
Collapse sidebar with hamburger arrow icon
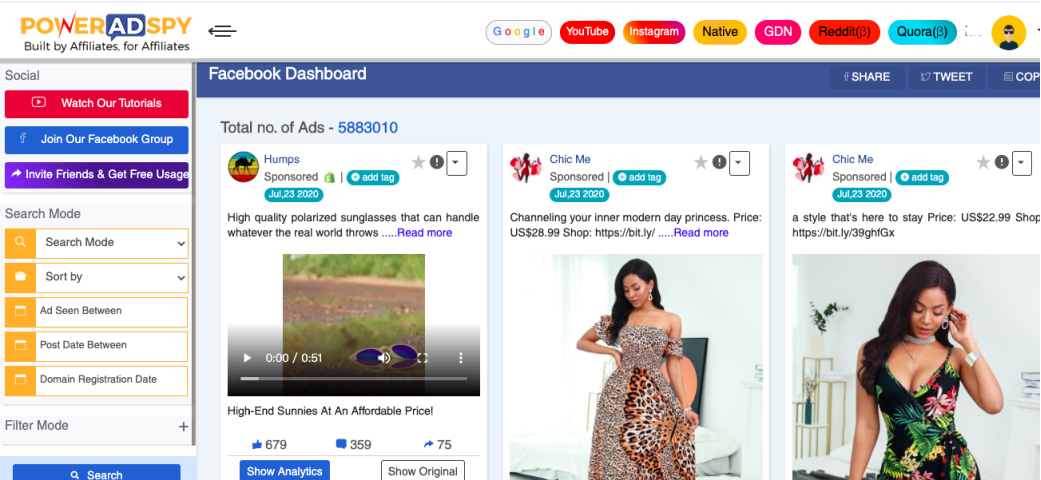click(x=222, y=31)
